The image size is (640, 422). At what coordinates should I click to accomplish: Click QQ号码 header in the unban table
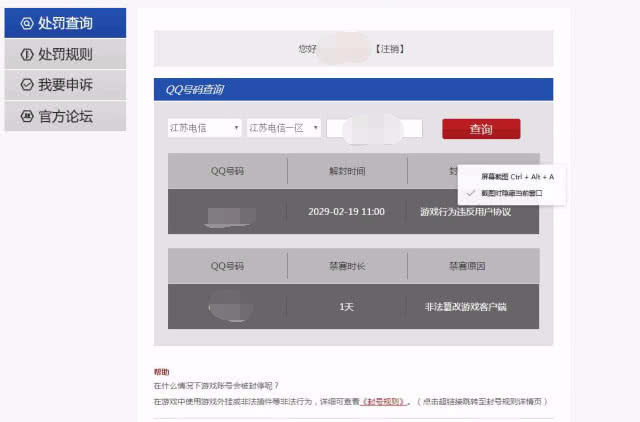tap(227, 171)
